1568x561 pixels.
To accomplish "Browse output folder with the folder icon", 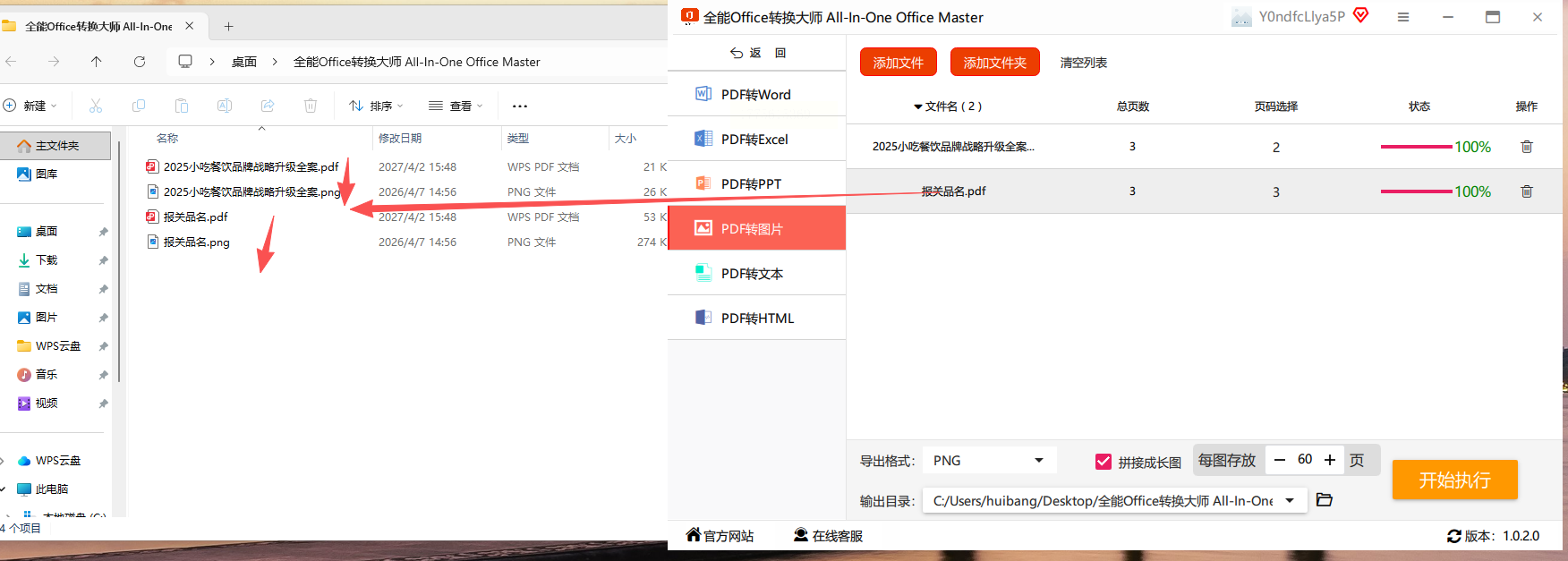I will click(1325, 500).
